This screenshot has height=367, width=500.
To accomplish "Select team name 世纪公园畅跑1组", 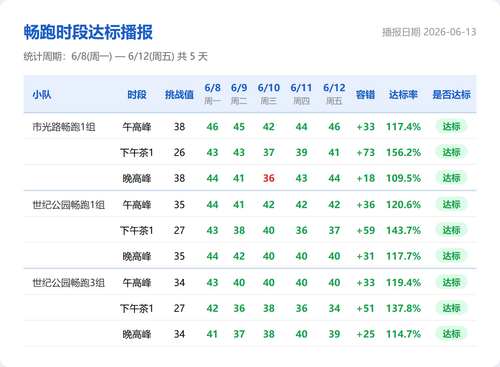I will [69, 205].
